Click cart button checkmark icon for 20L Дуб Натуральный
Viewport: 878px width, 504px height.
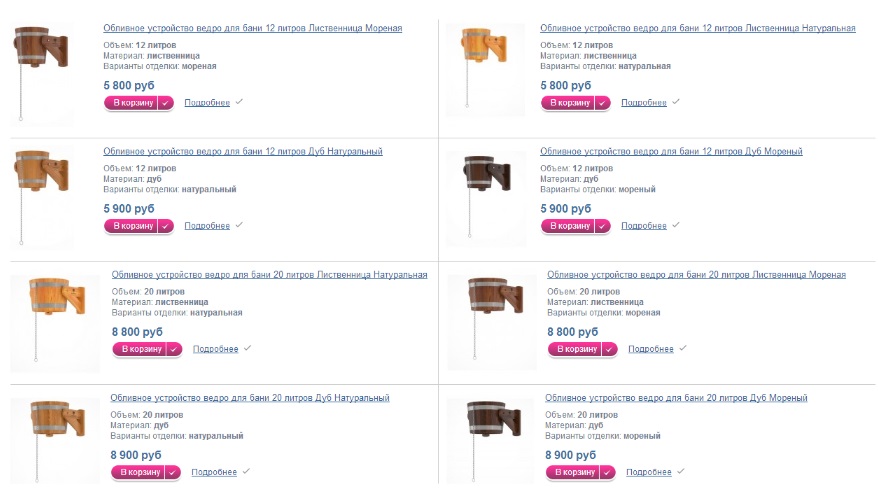tap(172, 472)
